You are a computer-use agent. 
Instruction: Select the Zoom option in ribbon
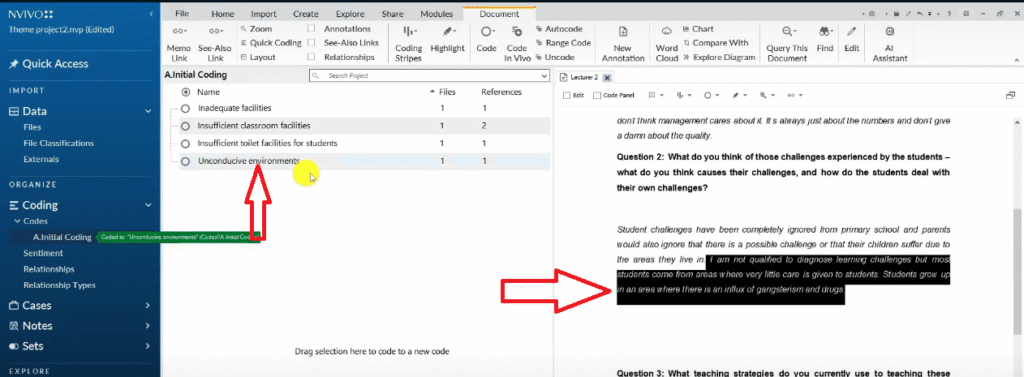coord(256,29)
